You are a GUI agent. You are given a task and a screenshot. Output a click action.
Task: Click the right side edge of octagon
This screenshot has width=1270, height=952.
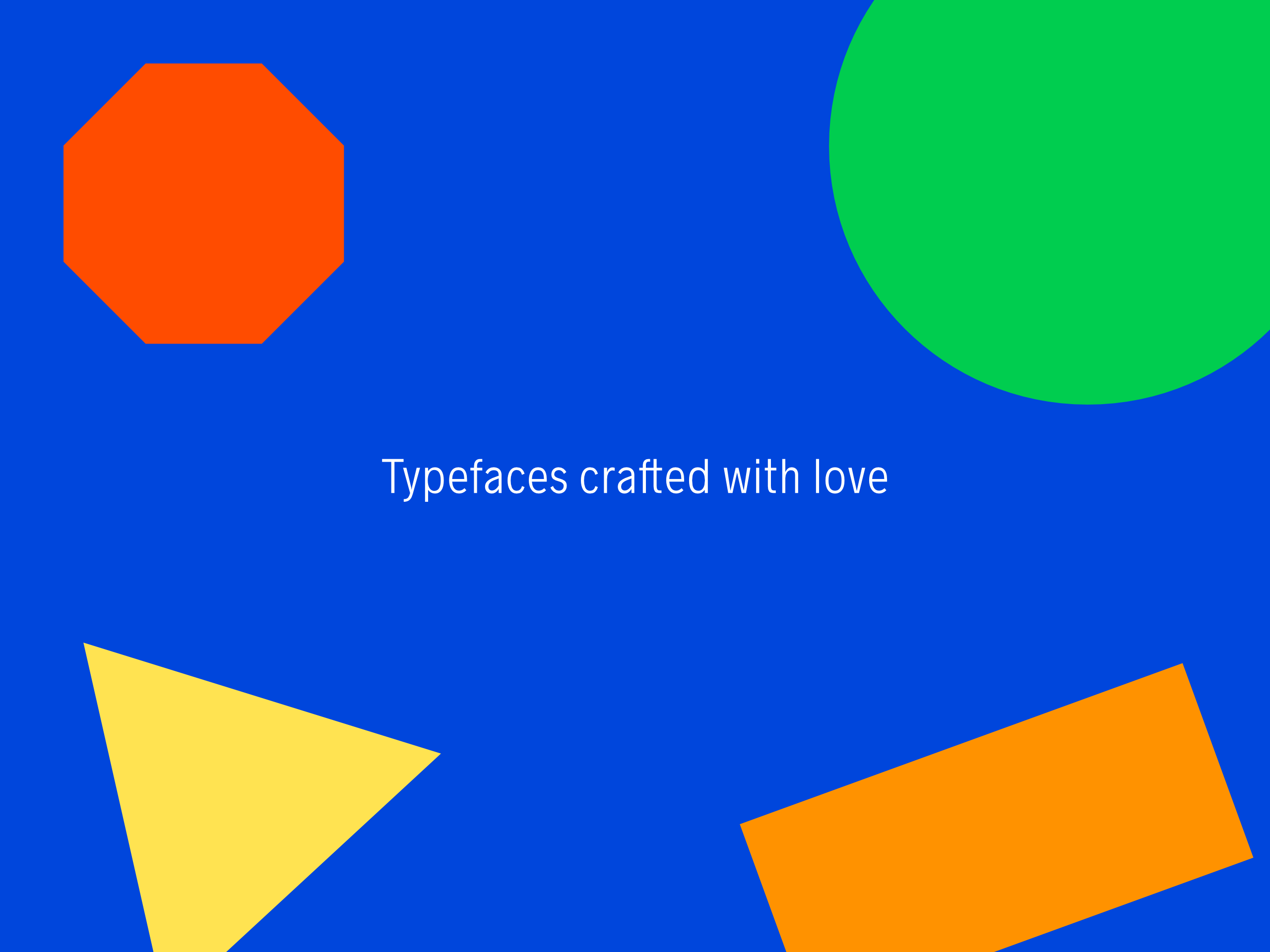coord(342,204)
